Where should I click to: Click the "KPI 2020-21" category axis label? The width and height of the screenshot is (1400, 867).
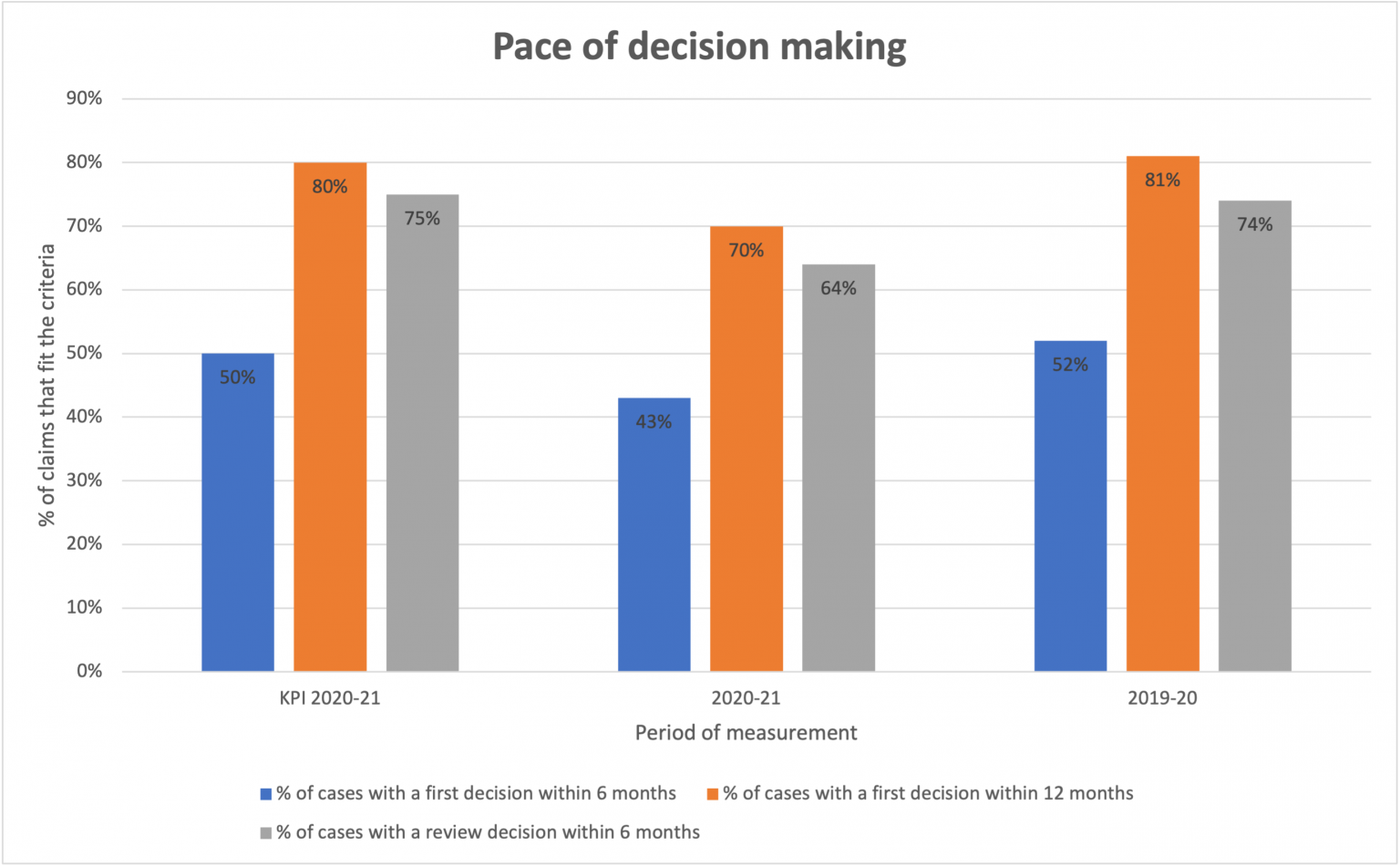[329, 699]
